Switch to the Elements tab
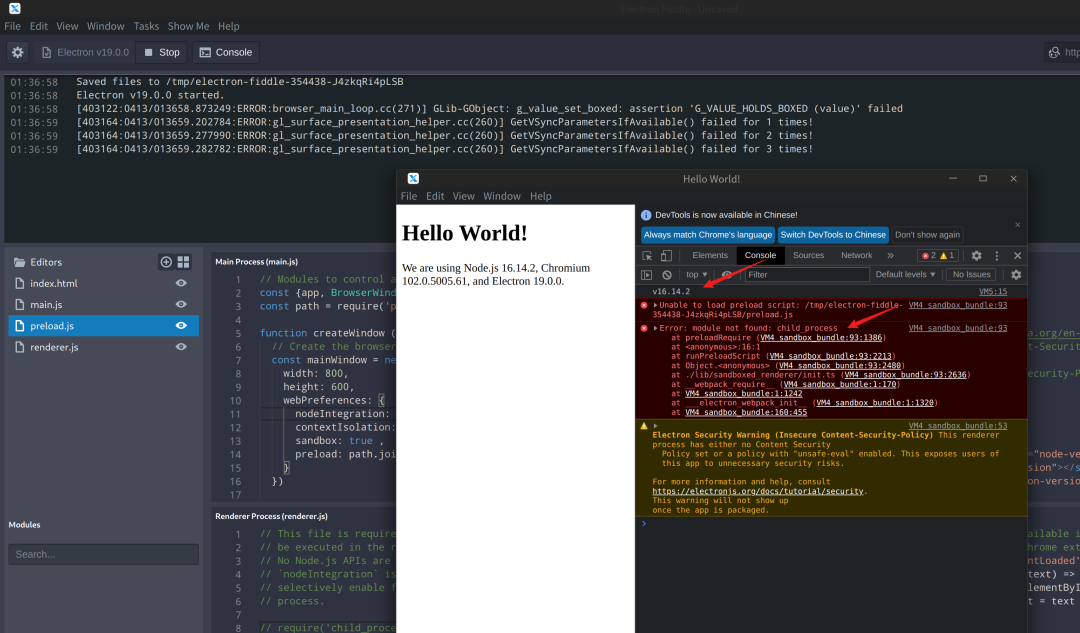The image size is (1080, 633). (709, 256)
